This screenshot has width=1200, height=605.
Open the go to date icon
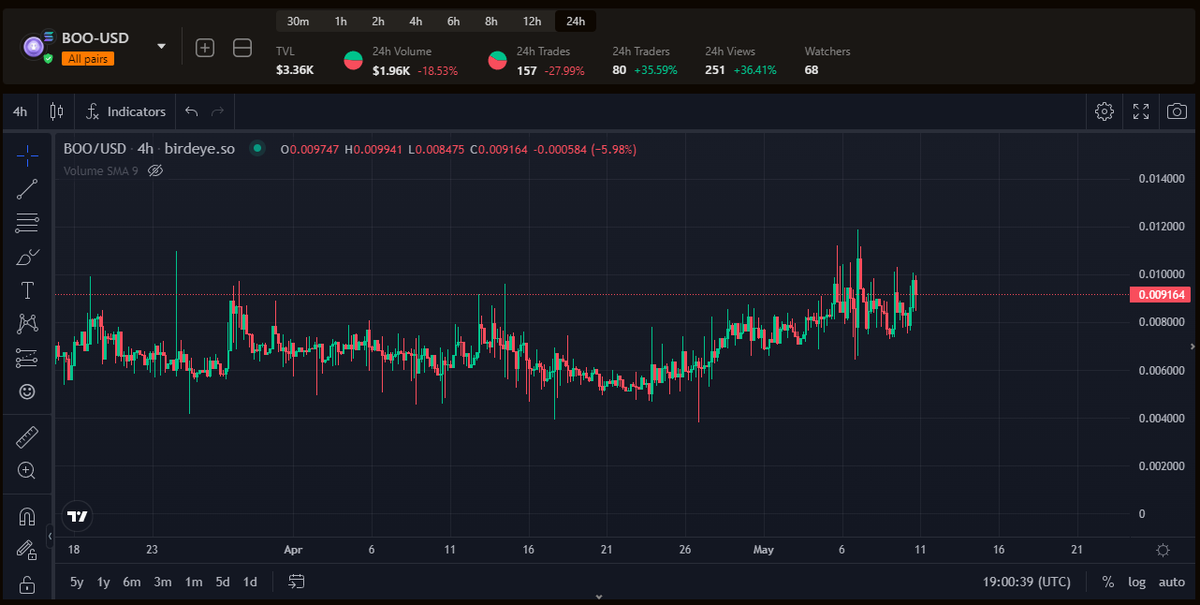pyautogui.click(x=297, y=581)
